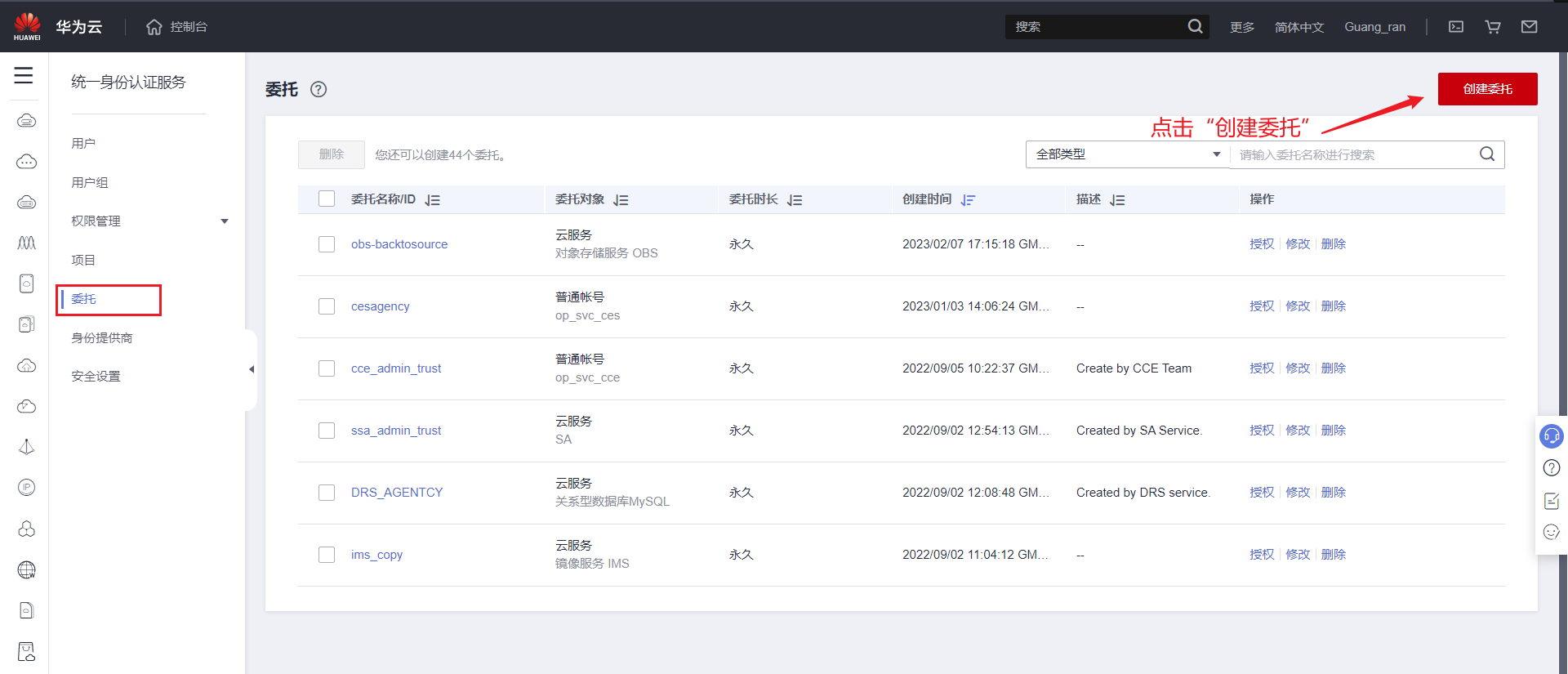Expand the 权限管理 submenu arrow
Image resolution: width=1568 pixels, height=674 pixels.
225,221
